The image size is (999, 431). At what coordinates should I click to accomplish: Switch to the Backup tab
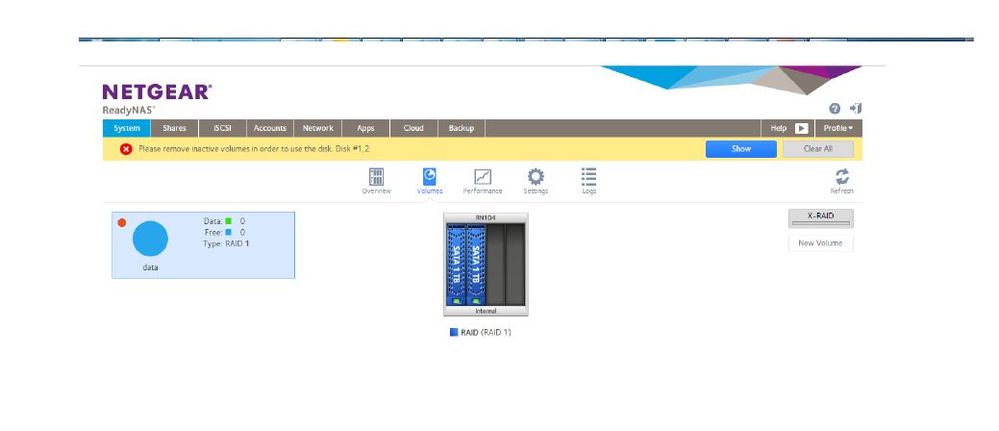[461, 128]
